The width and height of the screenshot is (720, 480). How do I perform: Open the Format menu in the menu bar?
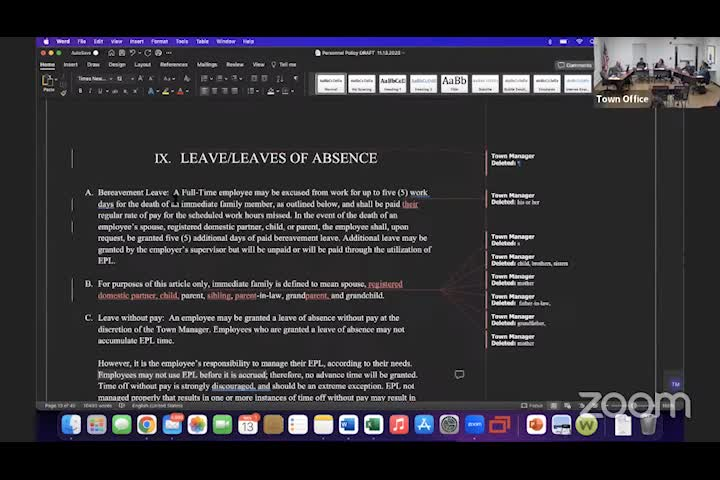point(159,41)
